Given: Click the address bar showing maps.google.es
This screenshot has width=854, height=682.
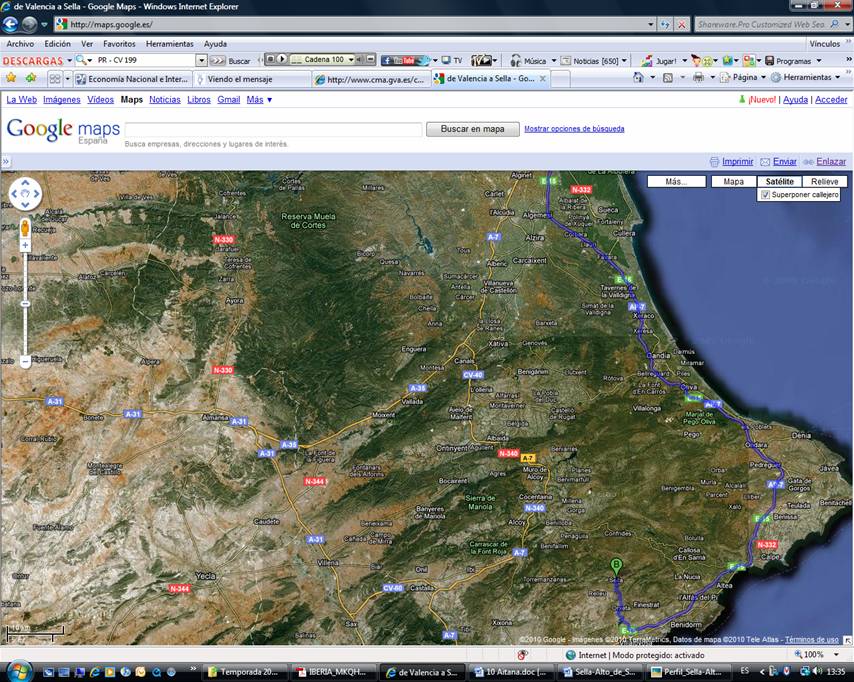Looking at the screenshot, I should tap(354, 25).
